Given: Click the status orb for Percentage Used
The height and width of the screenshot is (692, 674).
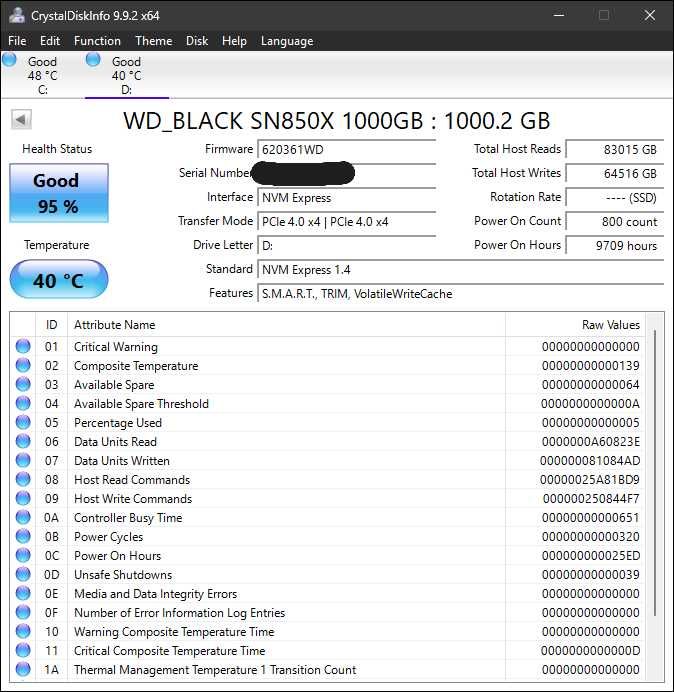Looking at the screenshot, I should pyautogui.click(x=23, y=422).
